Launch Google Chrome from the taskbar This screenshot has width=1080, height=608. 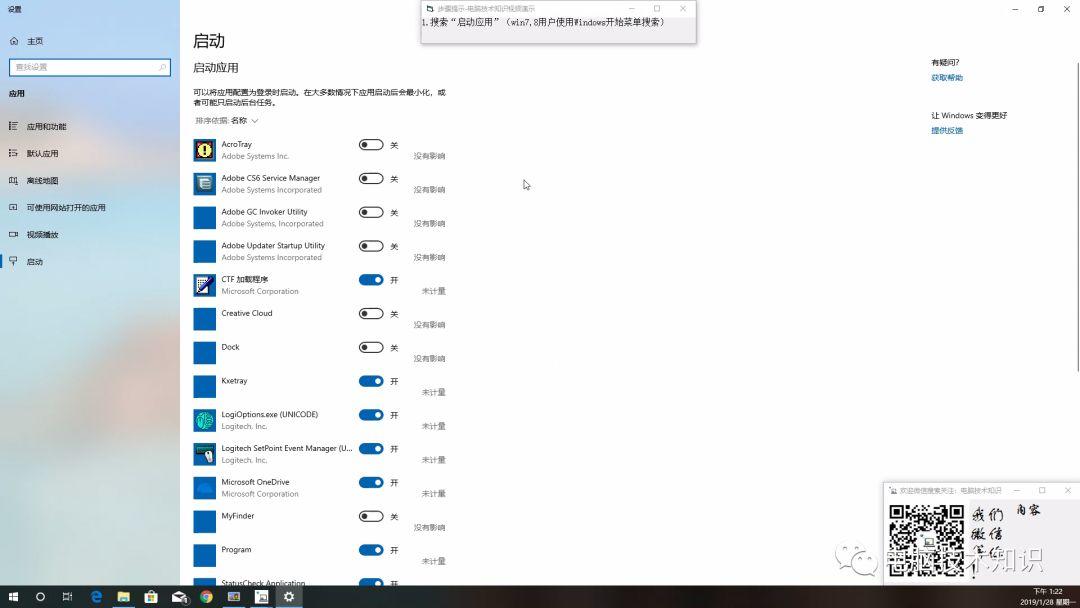tap(207, 597)
